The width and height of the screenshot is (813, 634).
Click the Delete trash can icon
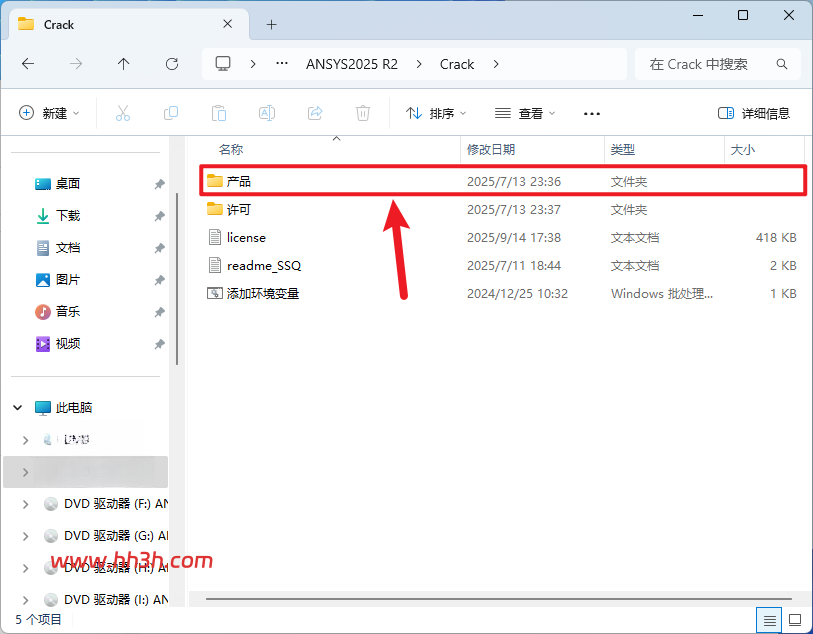[362, 113]
